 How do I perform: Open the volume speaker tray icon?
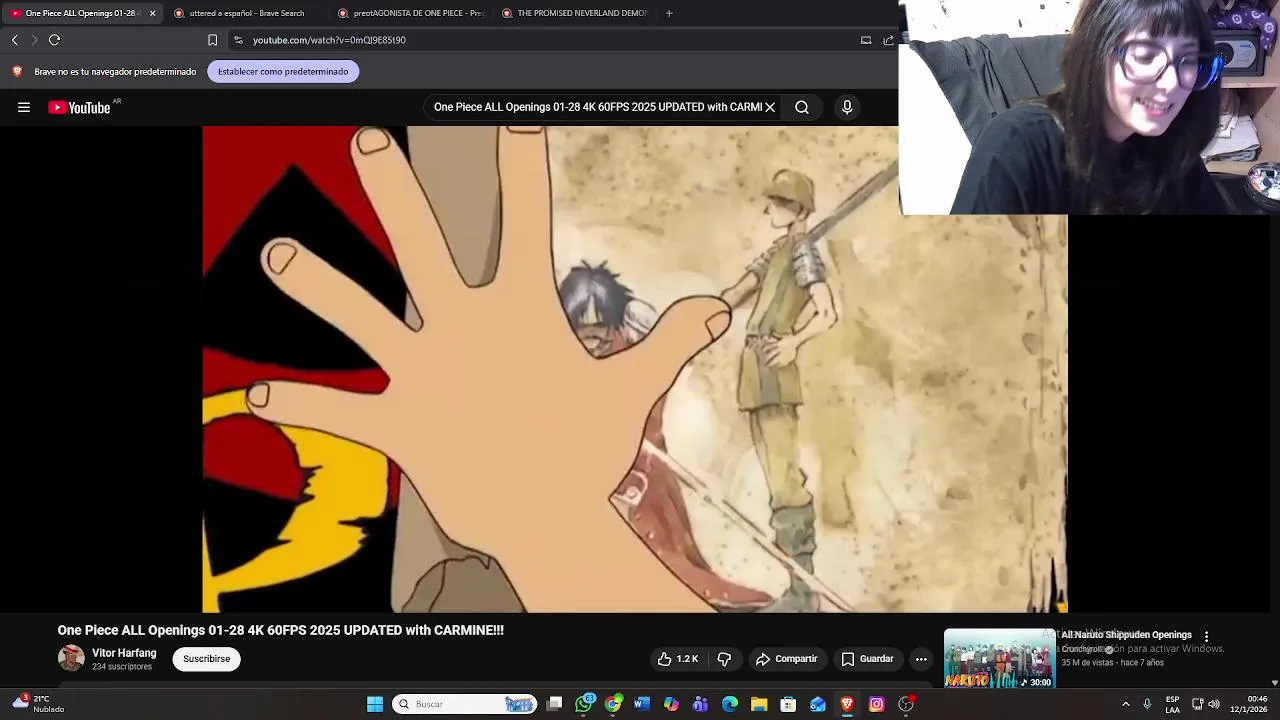(x=1214, y=704)
